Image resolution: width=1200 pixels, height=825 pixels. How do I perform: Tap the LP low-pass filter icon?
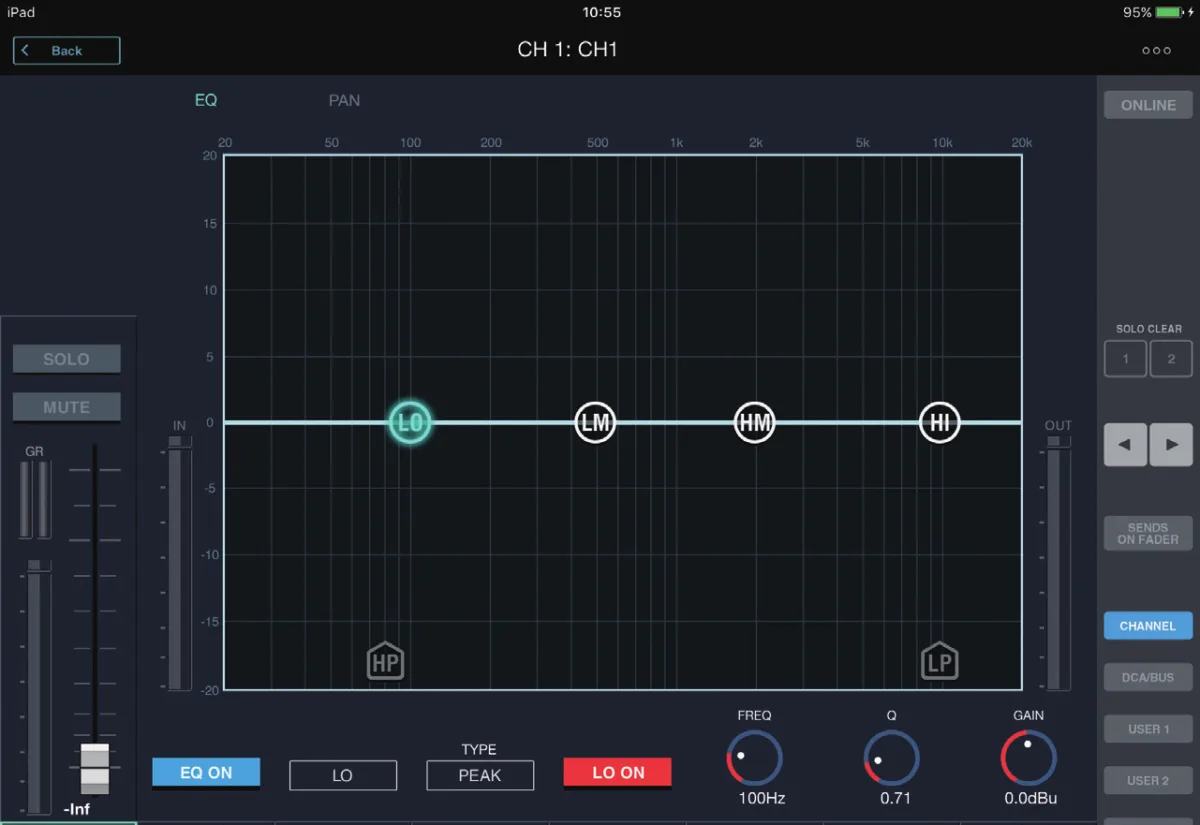(x=939, y=661)
